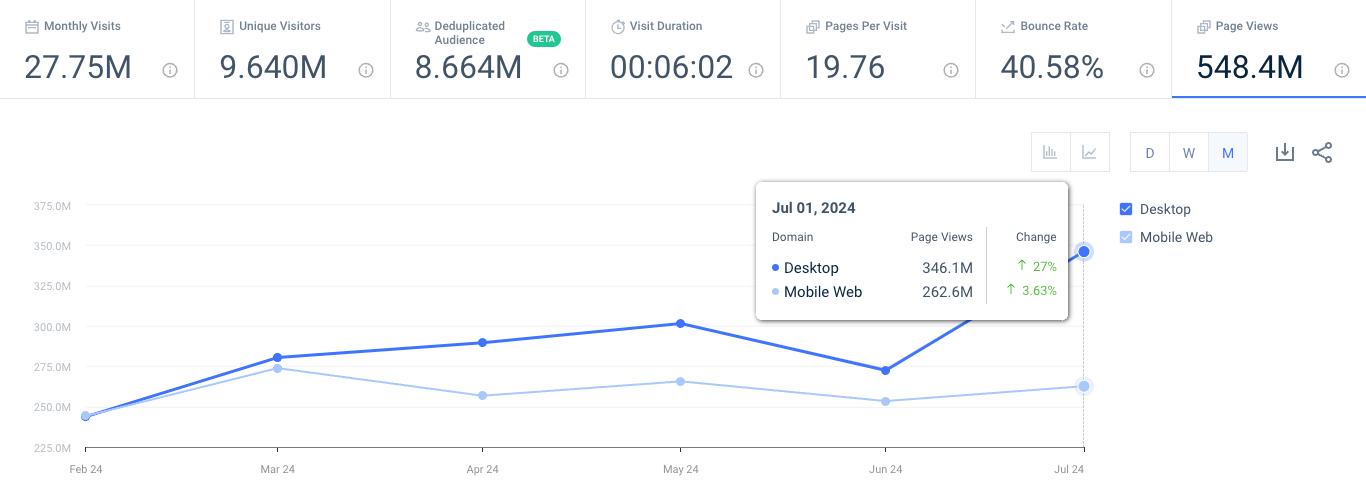
Task: Click info icon next to Page Views
Action: (x=1342, y=70)
